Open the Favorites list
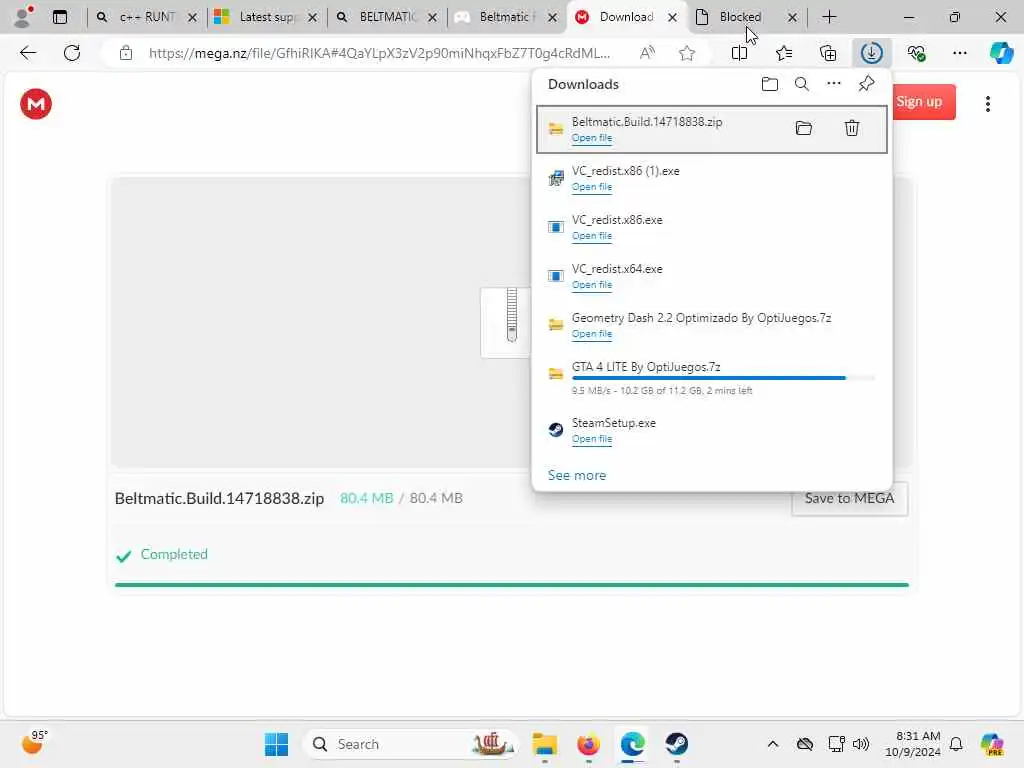 pos(784,53)
